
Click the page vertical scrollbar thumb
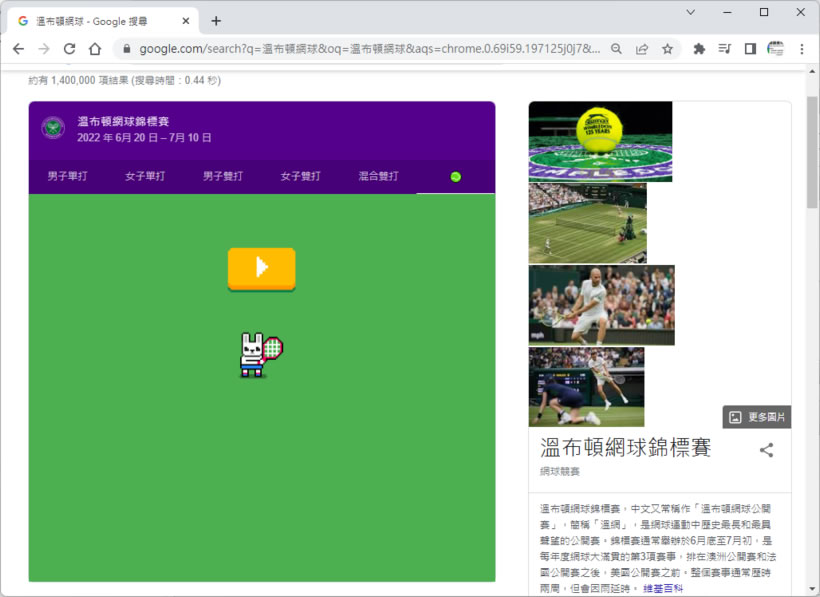click(812, 152)
